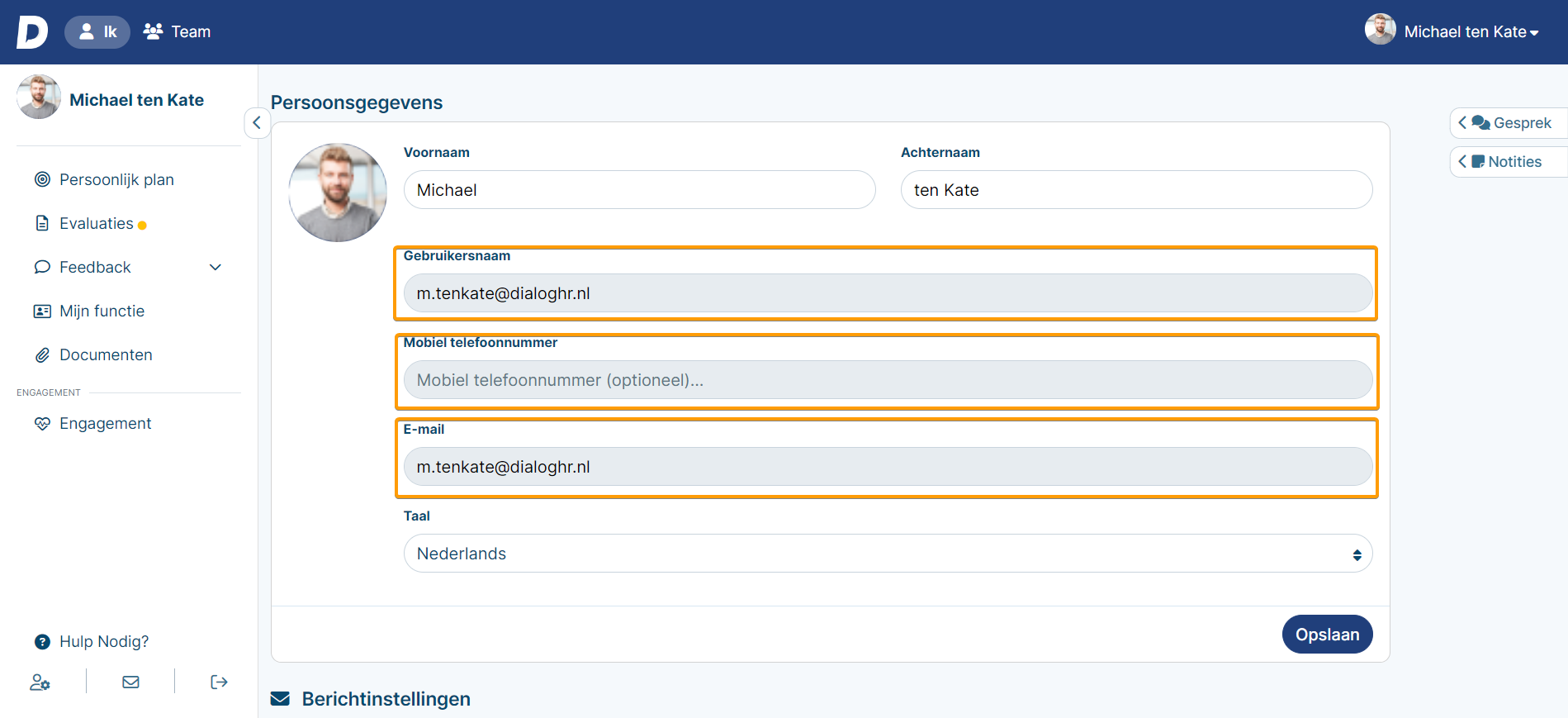Expand the Gesprek side panel

1508,123
